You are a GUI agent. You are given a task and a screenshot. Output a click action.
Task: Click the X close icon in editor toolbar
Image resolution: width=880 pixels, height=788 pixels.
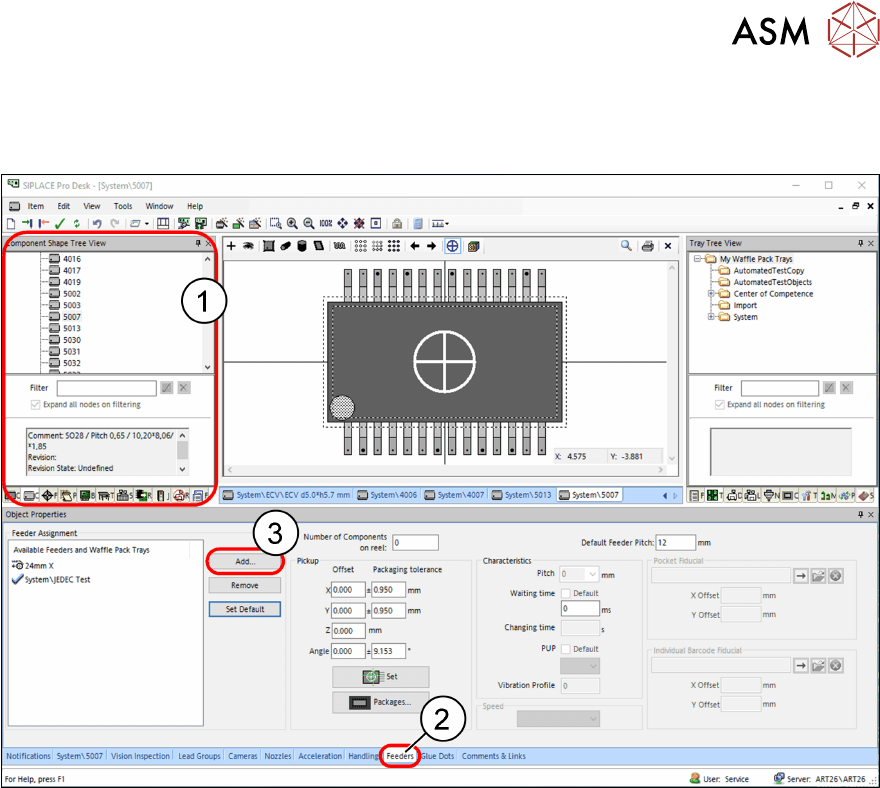pos(668,246)
